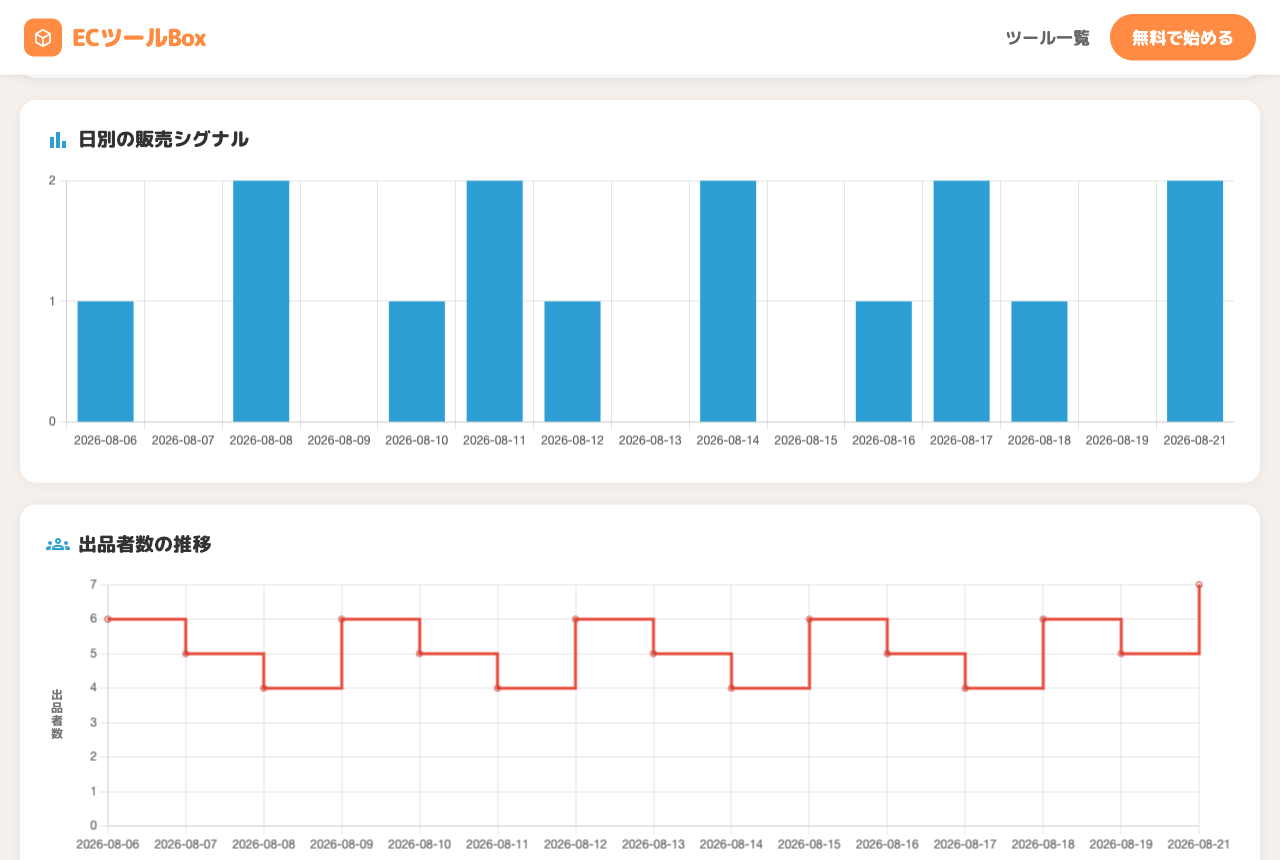Select the 2026-08-08 bar in the sales signal chart
This screenshot has width=1280, height=860.
tap(261, 301)
